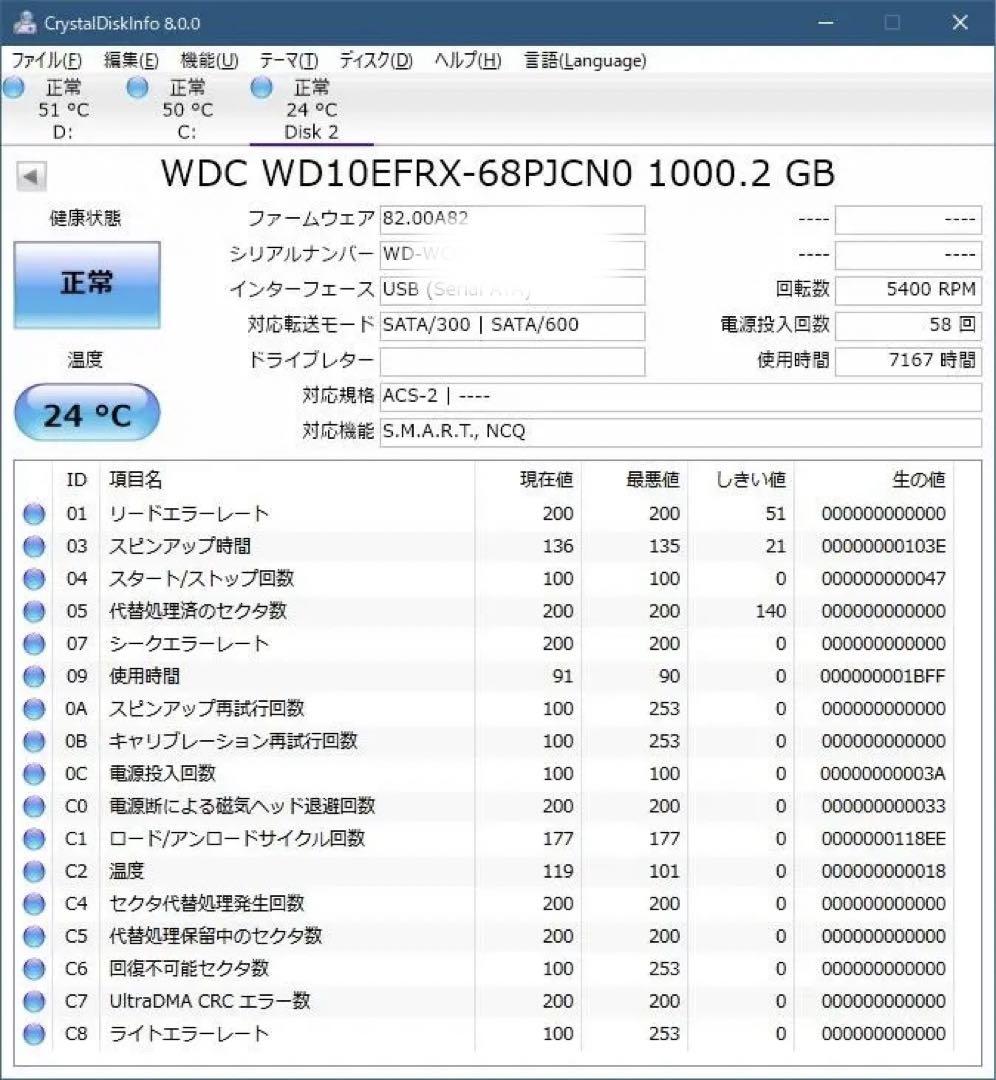
Task: Open the ディスク(D) menu
Action: click(376, 61)
